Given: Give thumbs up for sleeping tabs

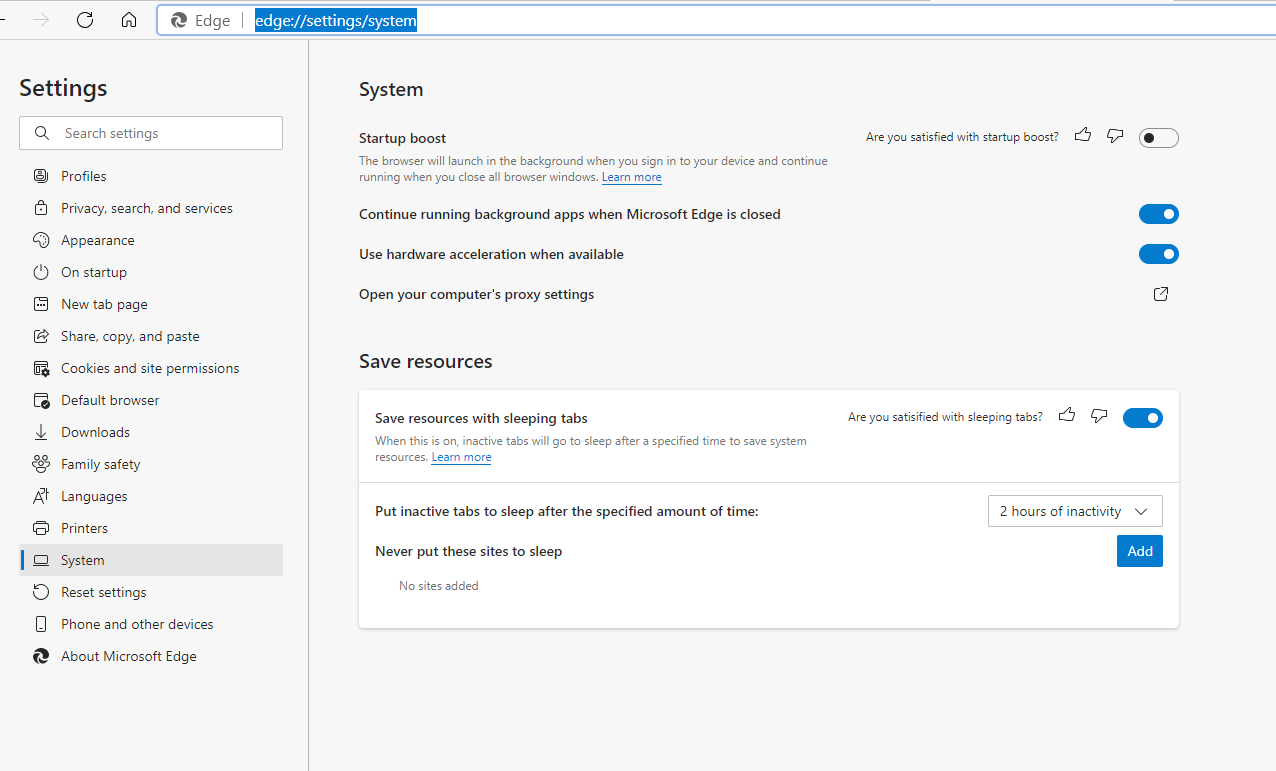Looking at the screenshot, I should [x=1067, y=415].
